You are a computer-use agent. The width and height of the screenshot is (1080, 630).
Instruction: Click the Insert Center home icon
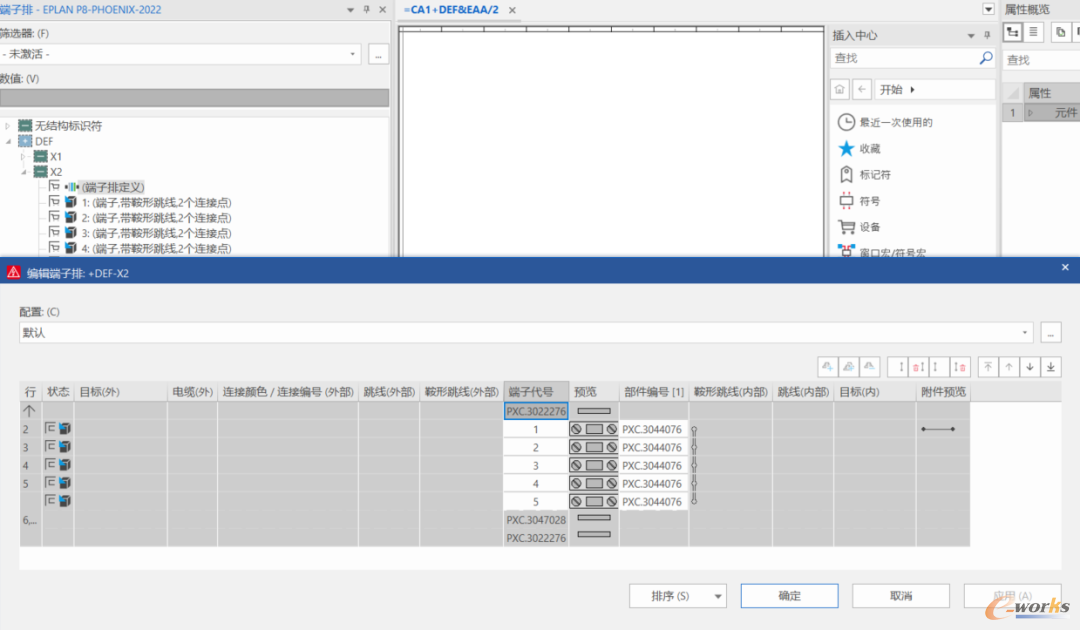pyautogui.click(x=840, y=90)
